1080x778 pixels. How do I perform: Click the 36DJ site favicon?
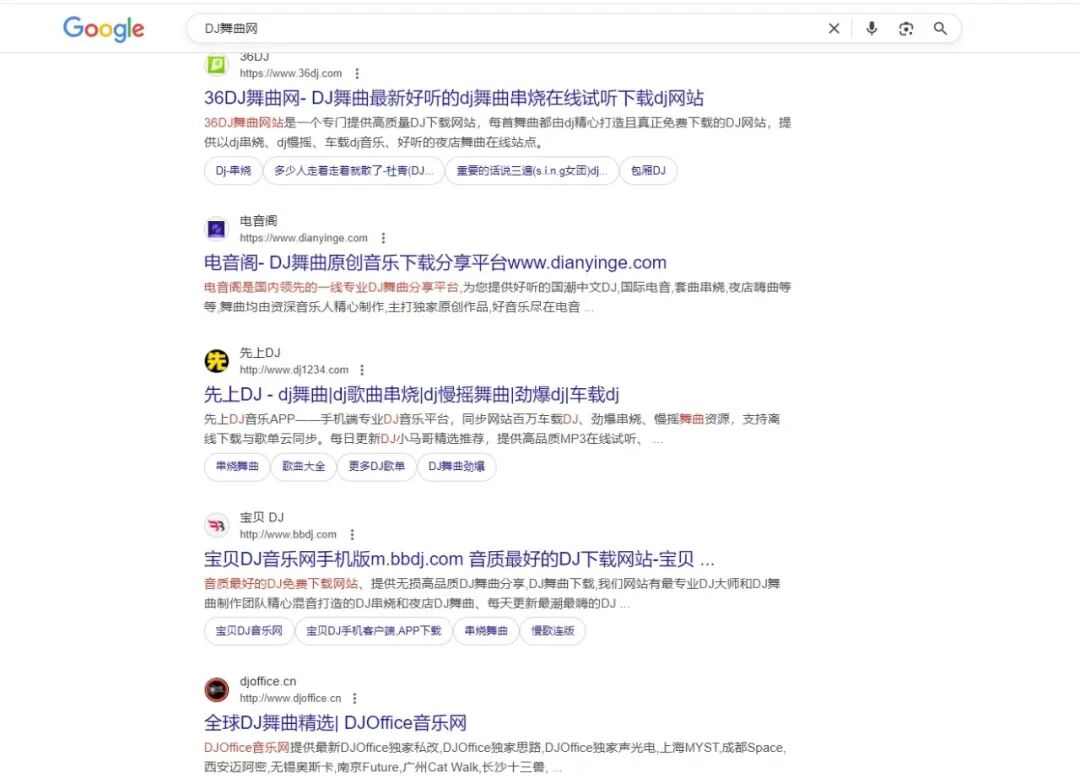point(216,65)
